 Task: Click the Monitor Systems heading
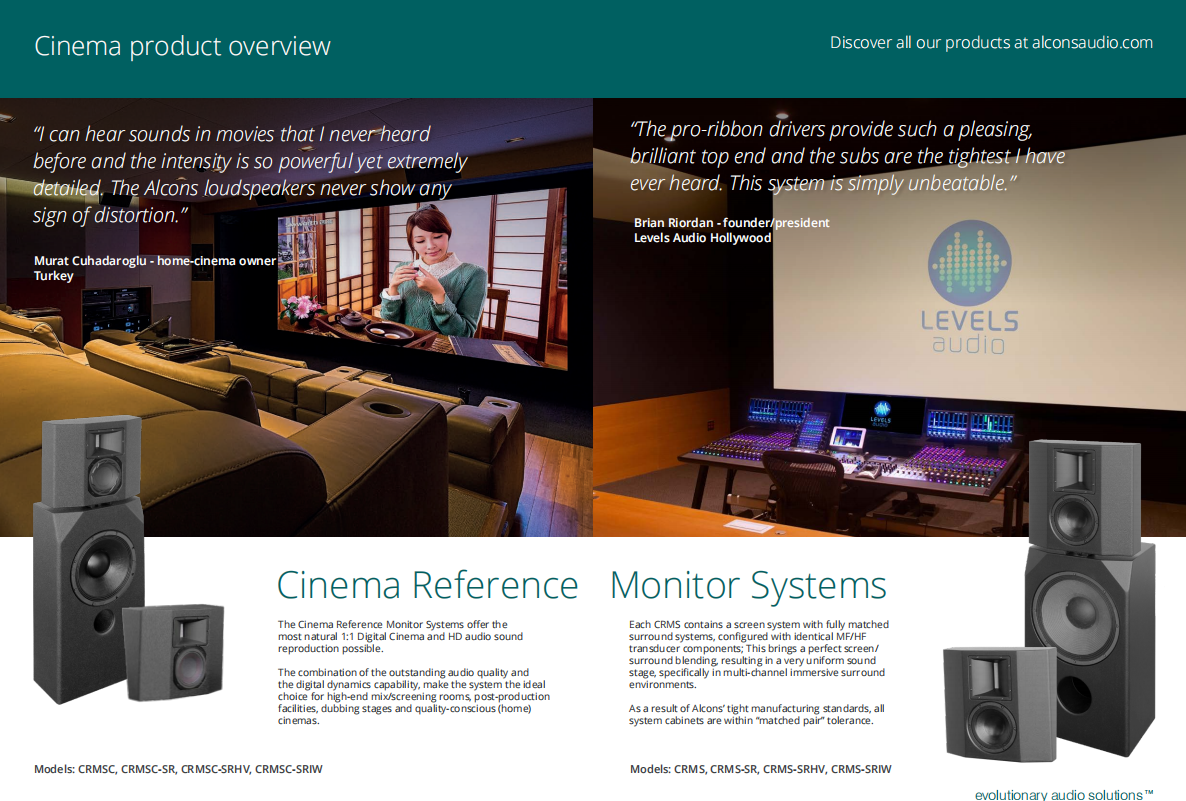coord(748,585)
